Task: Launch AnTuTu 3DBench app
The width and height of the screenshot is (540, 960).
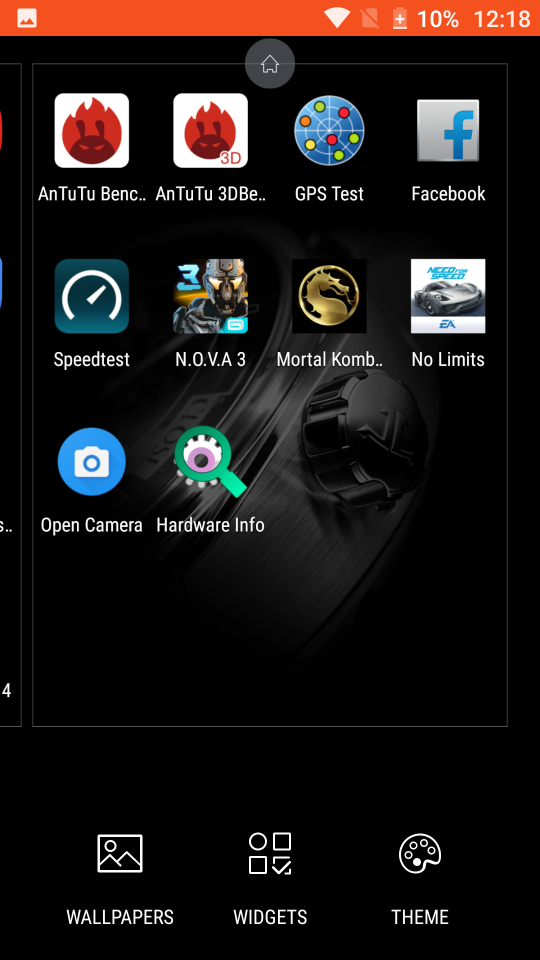Action: [210, 130]
